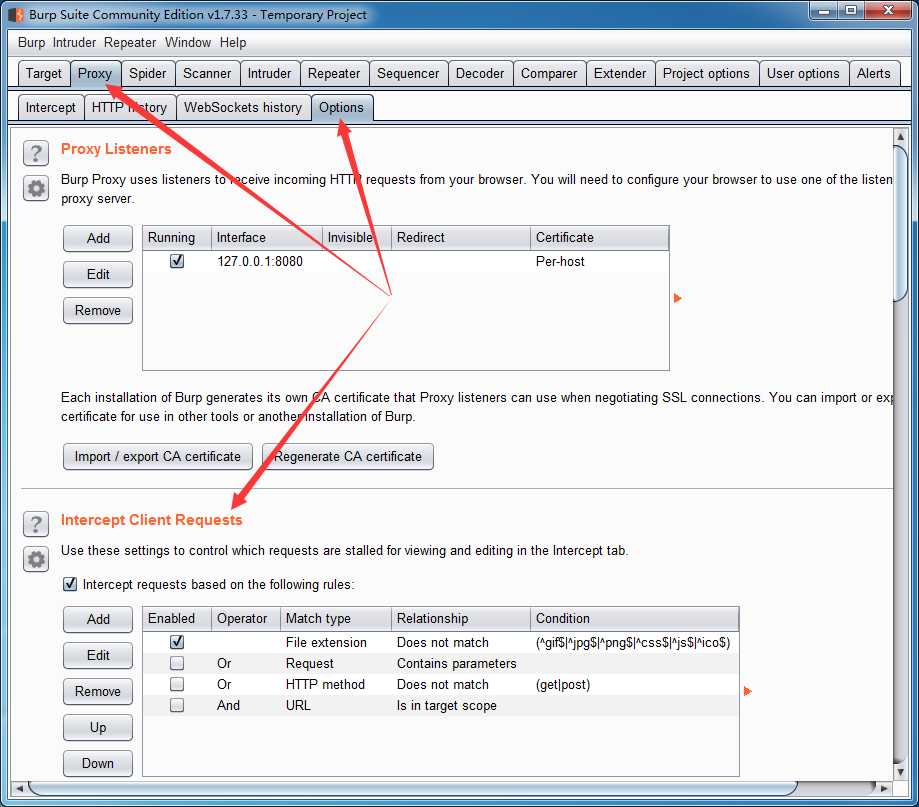Move intercept rule Down

pyautogui.click(x=98, y=764)
